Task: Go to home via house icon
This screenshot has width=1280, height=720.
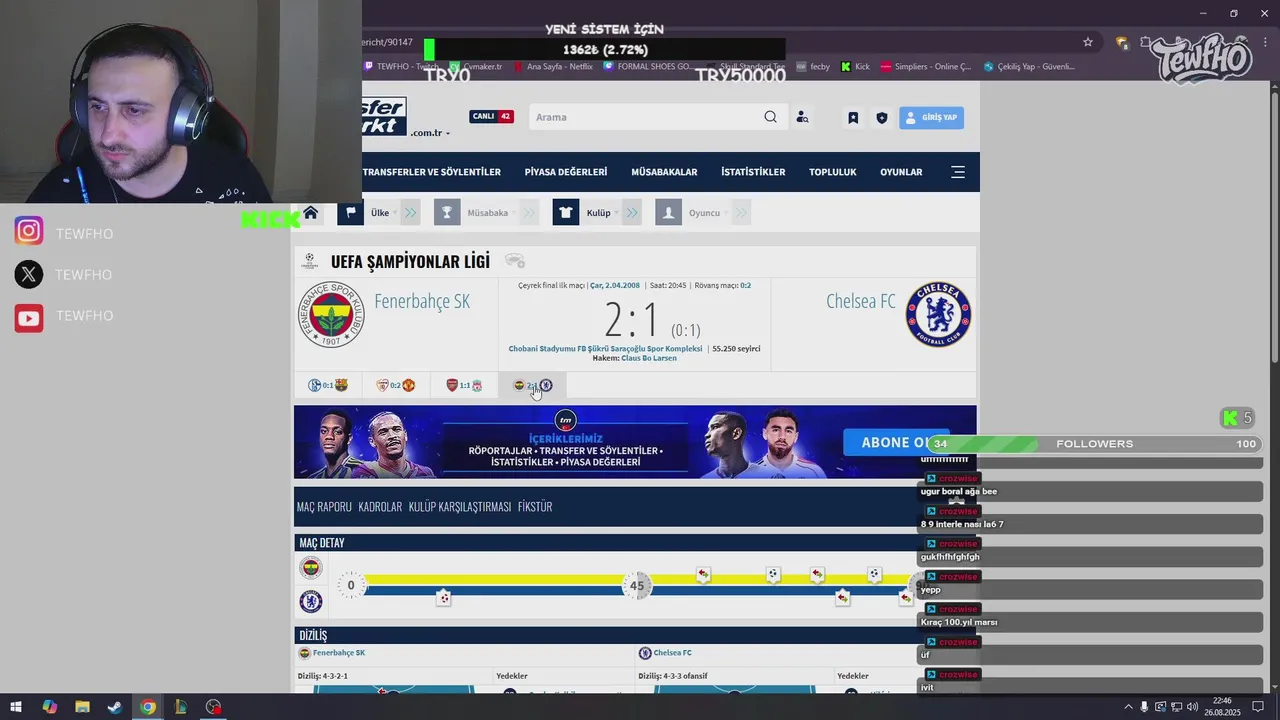Action: [x=311, y=212]
